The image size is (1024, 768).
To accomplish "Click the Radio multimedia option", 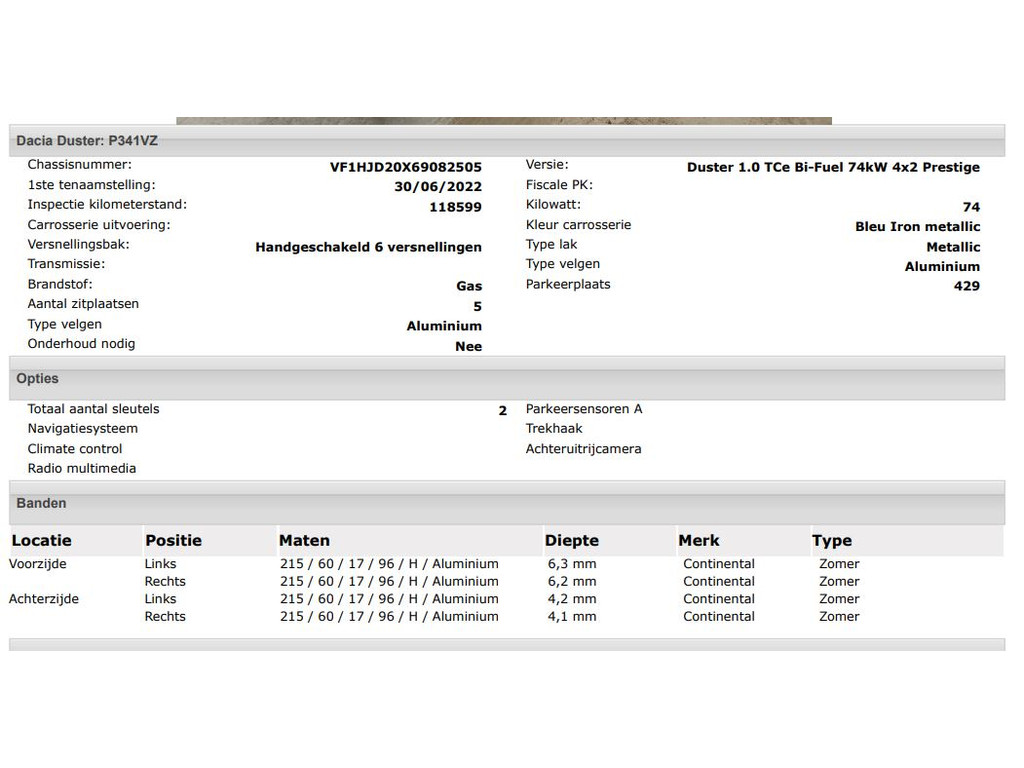I will click(x=82, y=468).
